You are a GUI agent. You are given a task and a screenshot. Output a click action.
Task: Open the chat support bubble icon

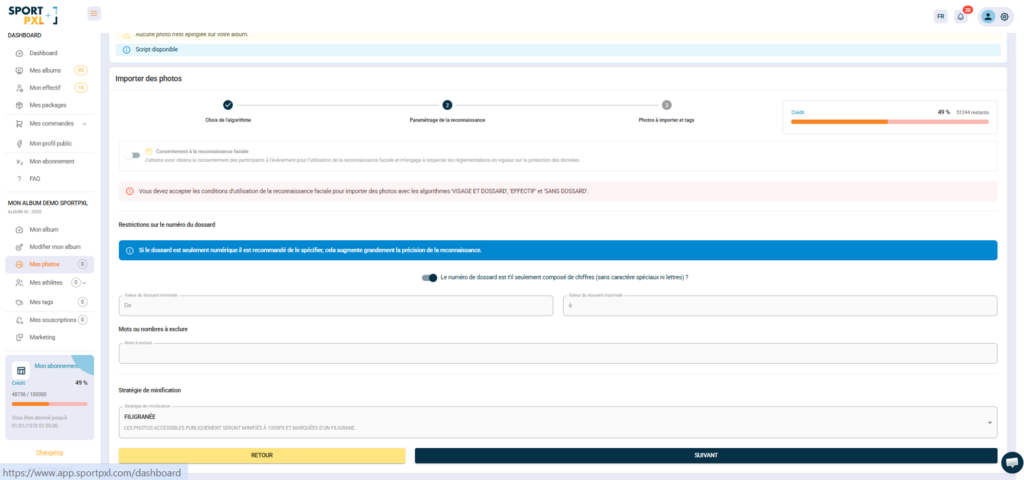click(1012, 461)
